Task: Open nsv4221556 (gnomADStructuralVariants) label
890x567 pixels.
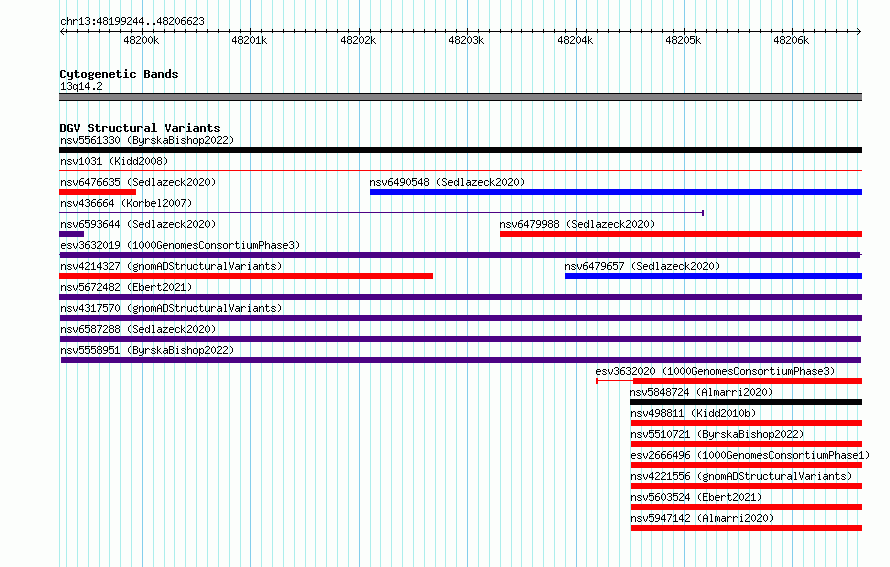Action: [x=741, y=476]
